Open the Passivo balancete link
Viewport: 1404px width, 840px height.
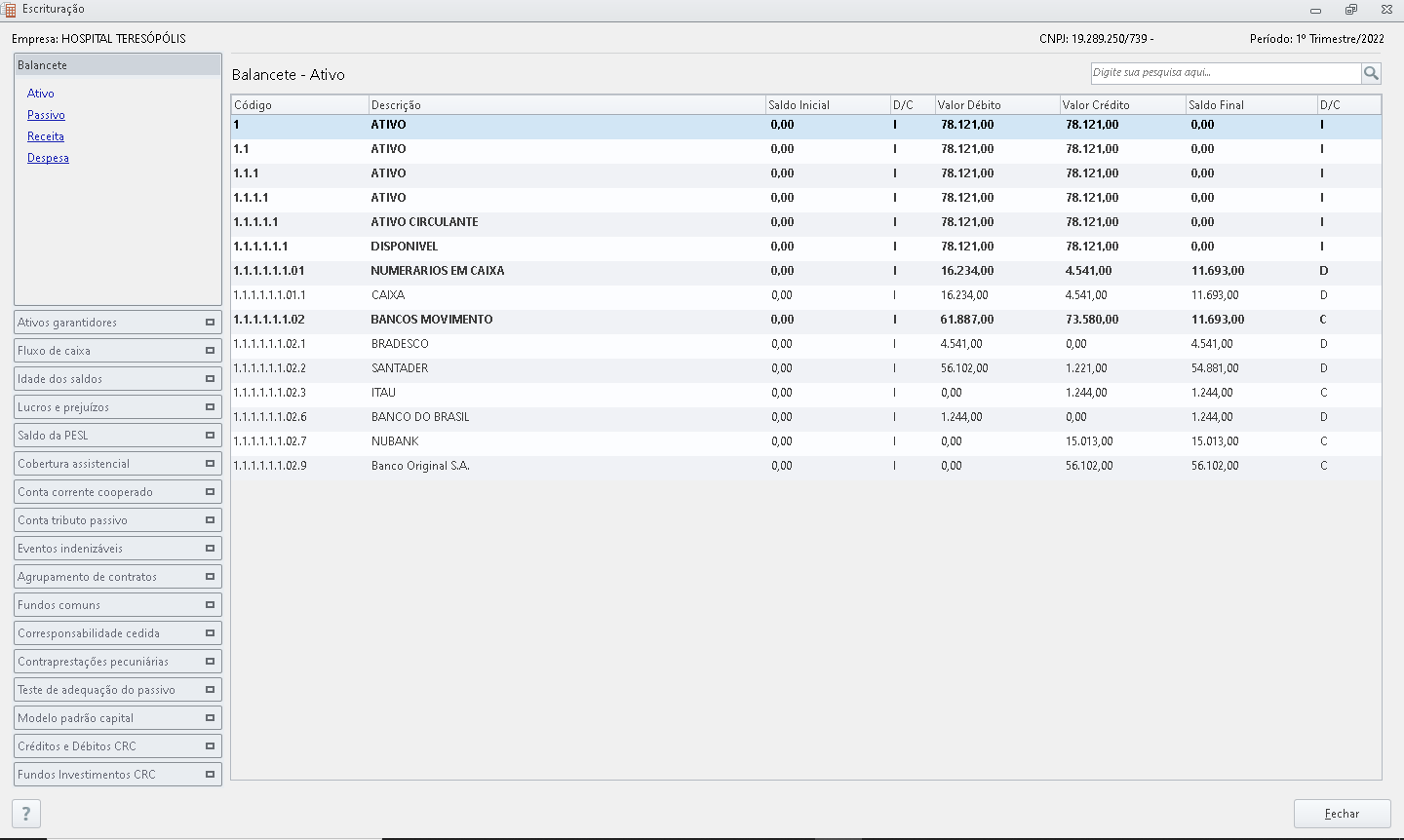[x=46, y=115]
